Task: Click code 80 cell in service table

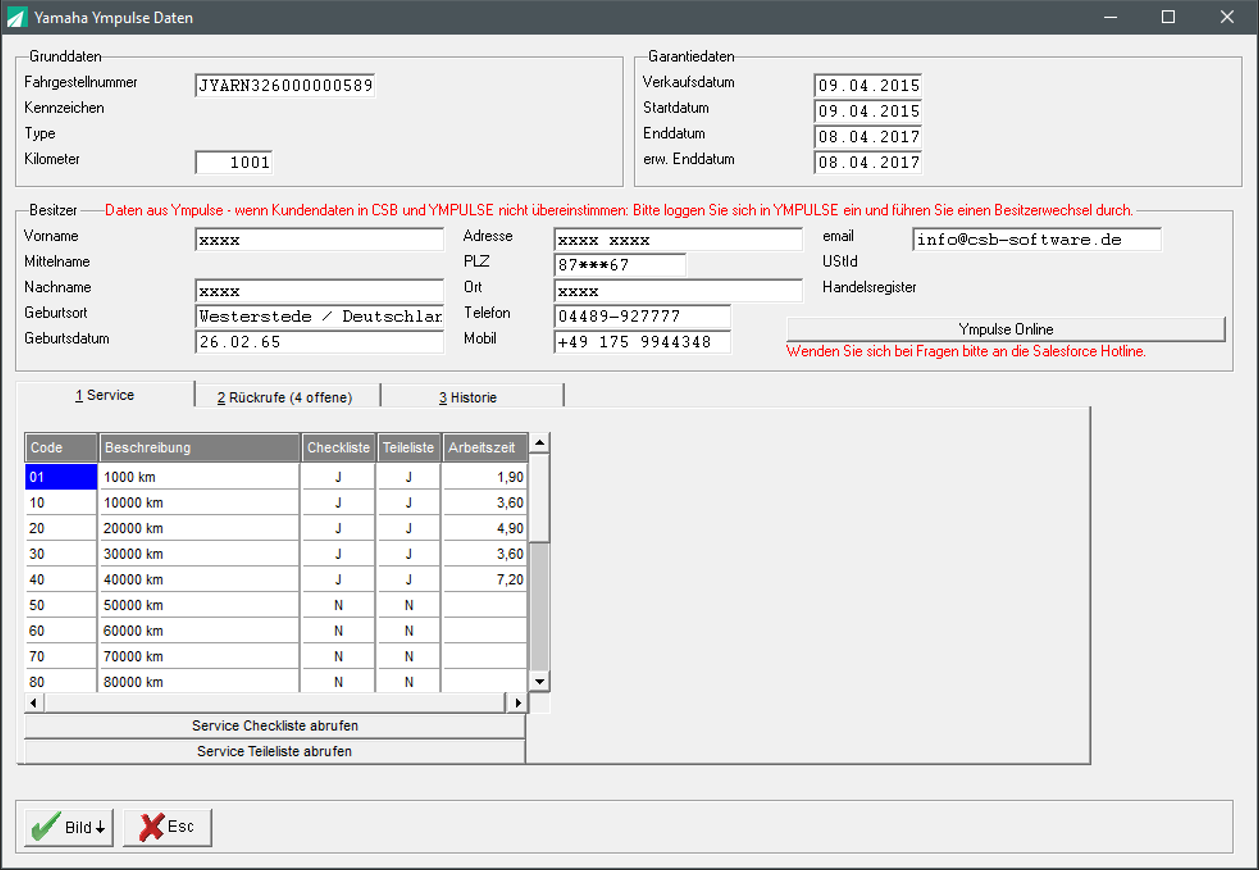Action: [61, 681]
